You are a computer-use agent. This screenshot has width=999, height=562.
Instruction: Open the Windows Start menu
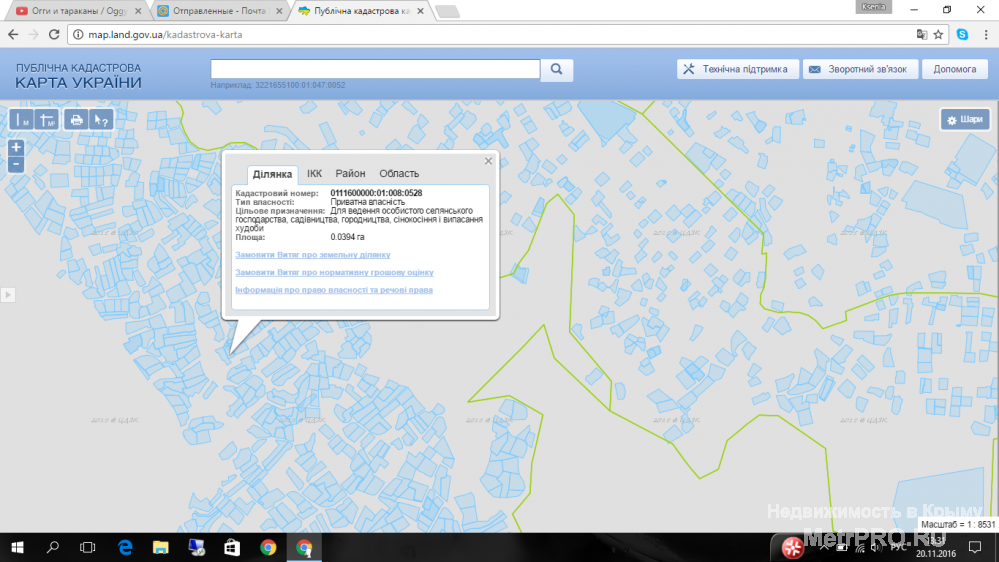pos(17,547)
